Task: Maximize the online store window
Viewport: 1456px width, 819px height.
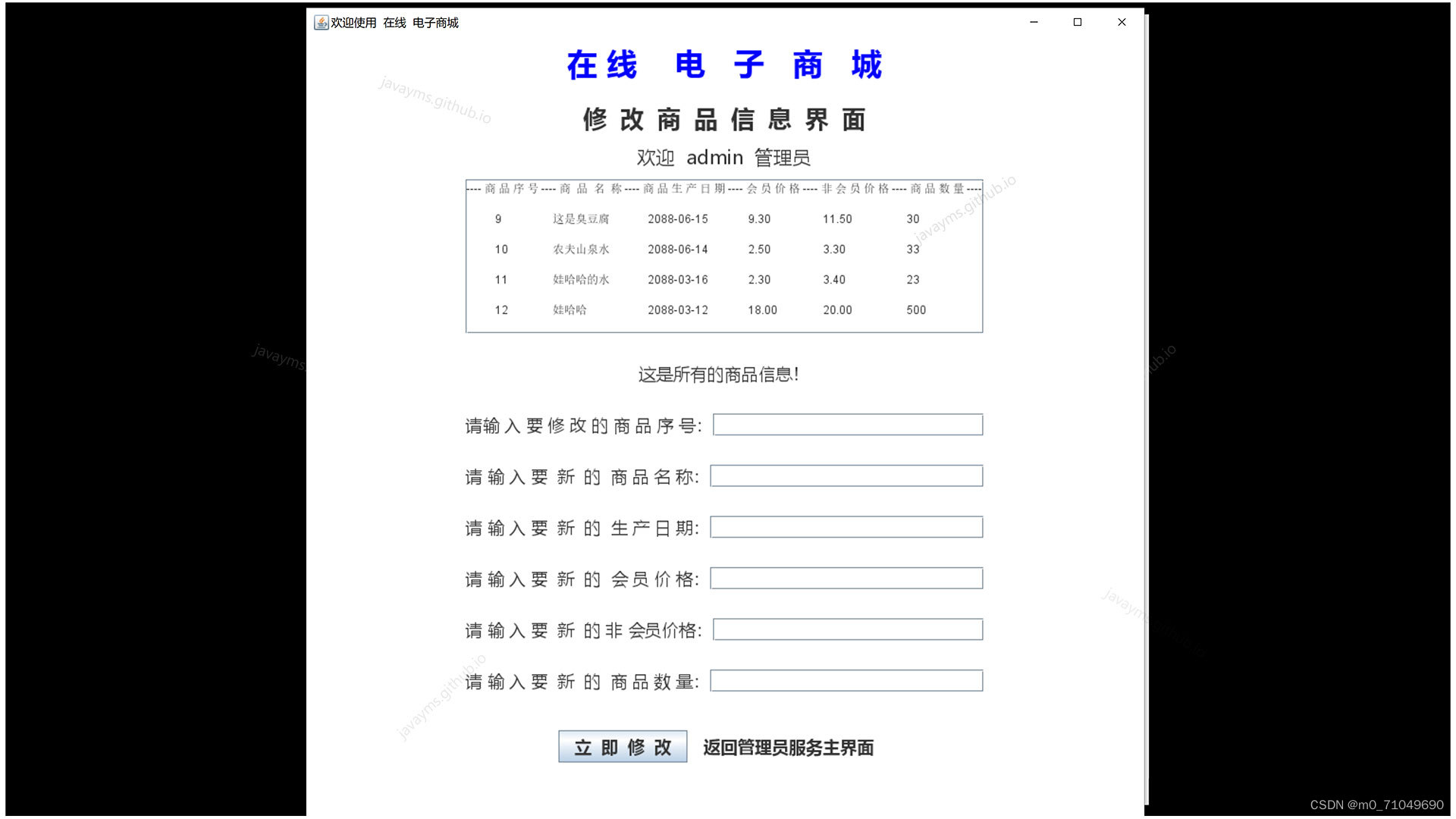Action: coord(1078,23)
